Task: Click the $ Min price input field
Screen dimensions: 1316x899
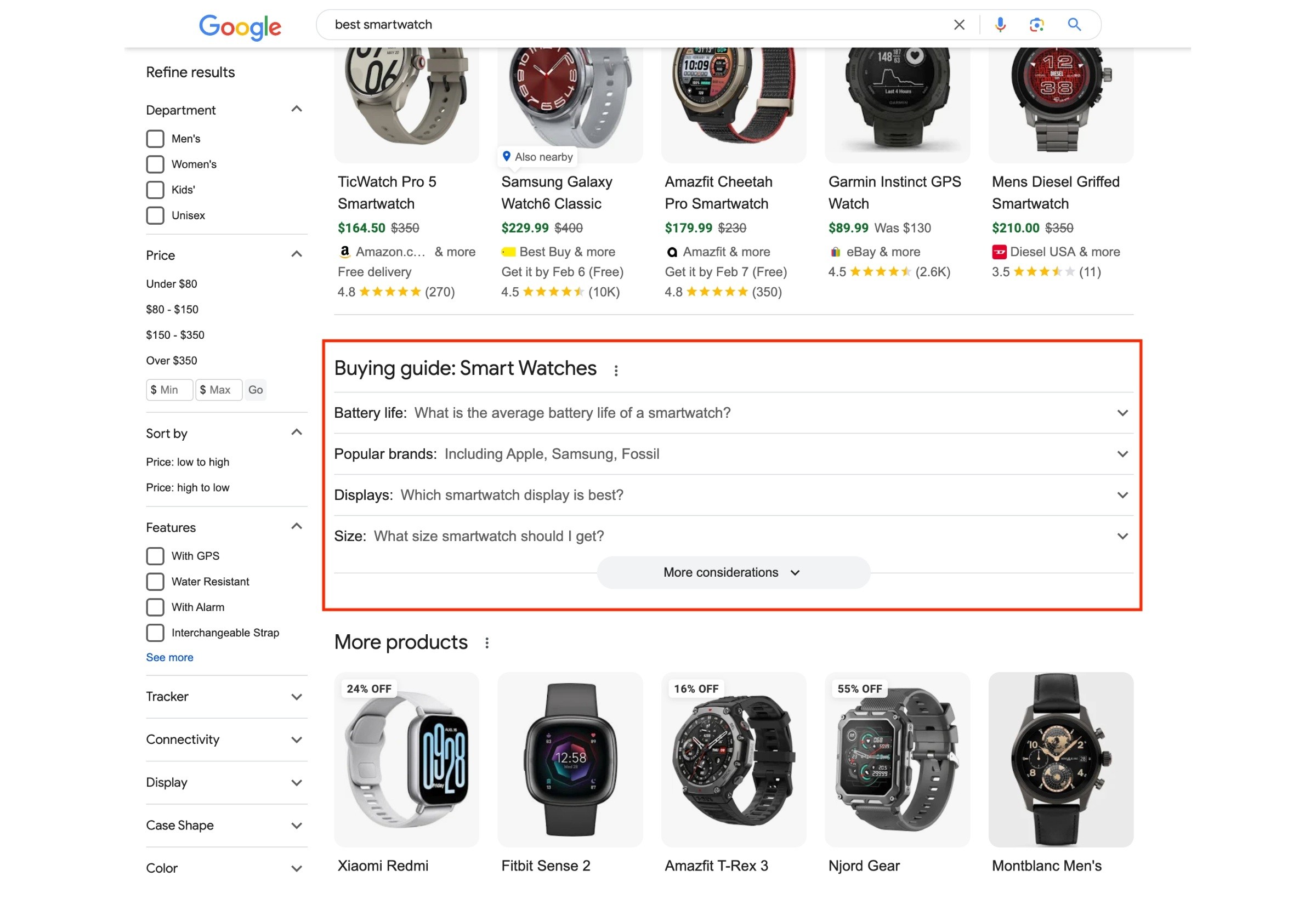Action: [169, 390]
